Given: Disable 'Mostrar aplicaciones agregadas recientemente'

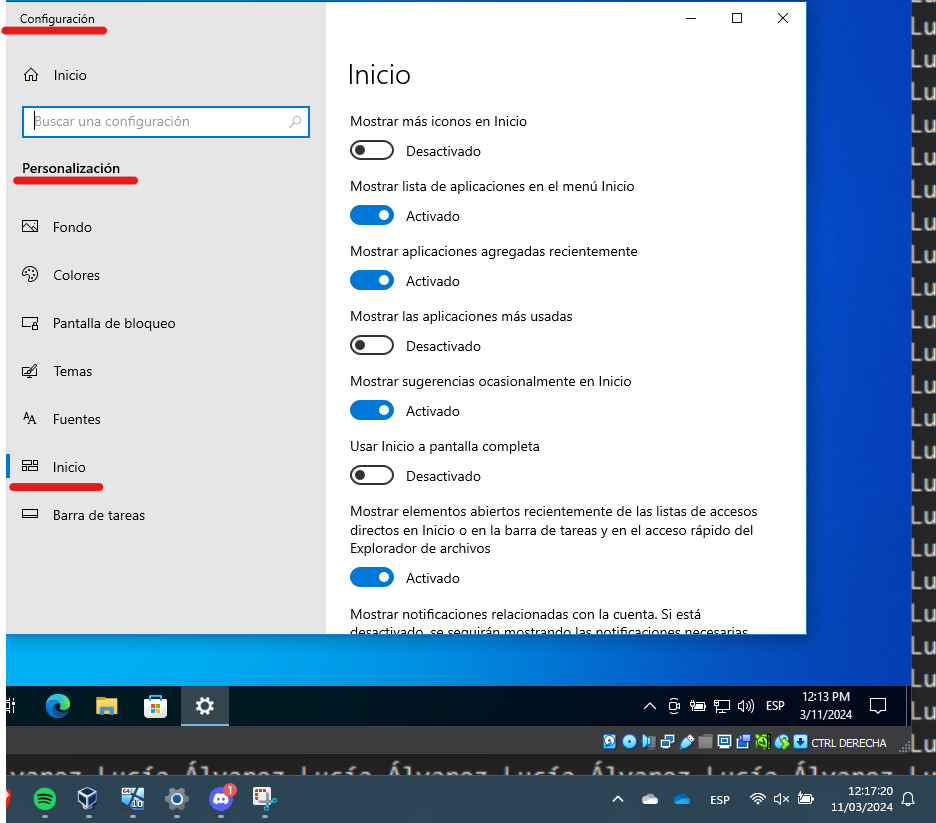Looking at the screenshot, I should pos(372,280).
